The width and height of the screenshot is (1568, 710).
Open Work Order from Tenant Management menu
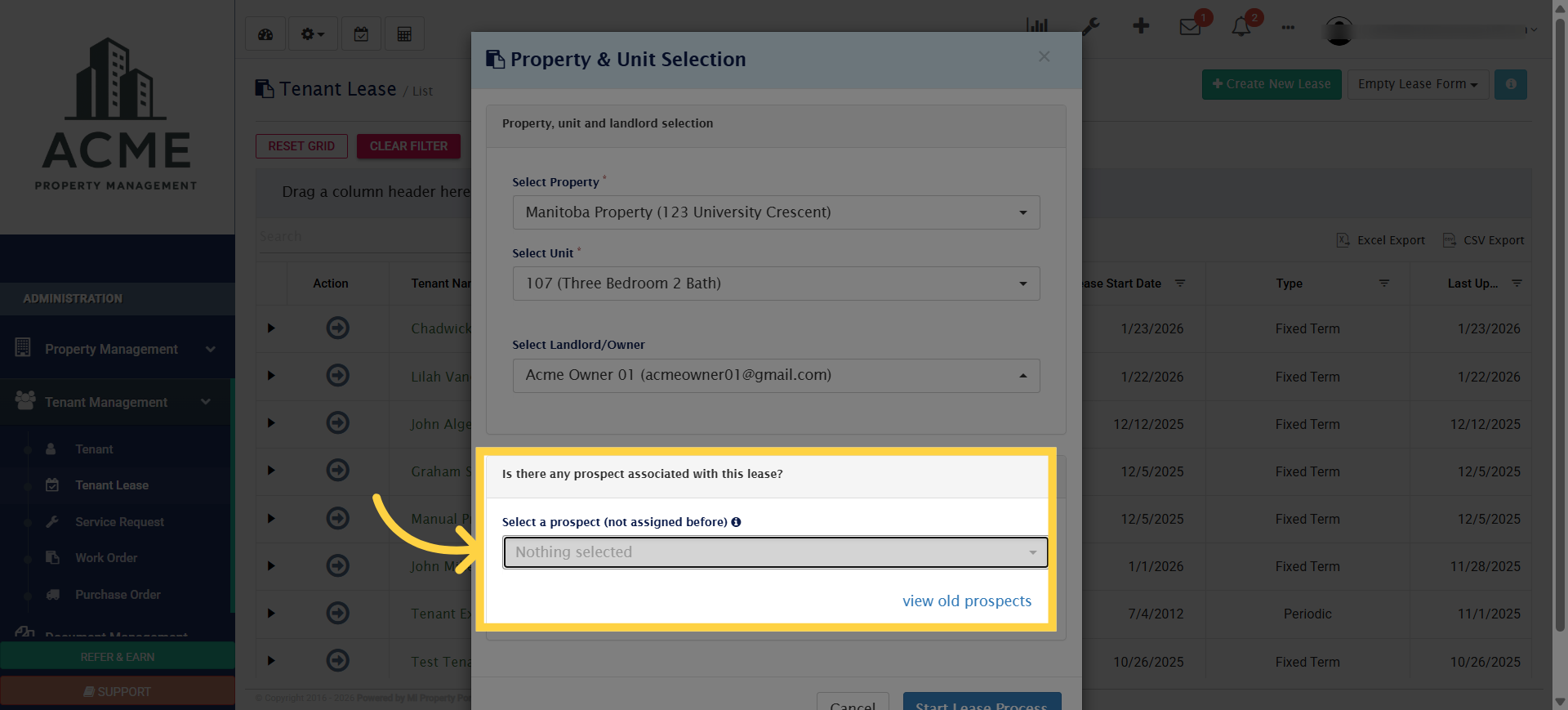pos(105,558)
